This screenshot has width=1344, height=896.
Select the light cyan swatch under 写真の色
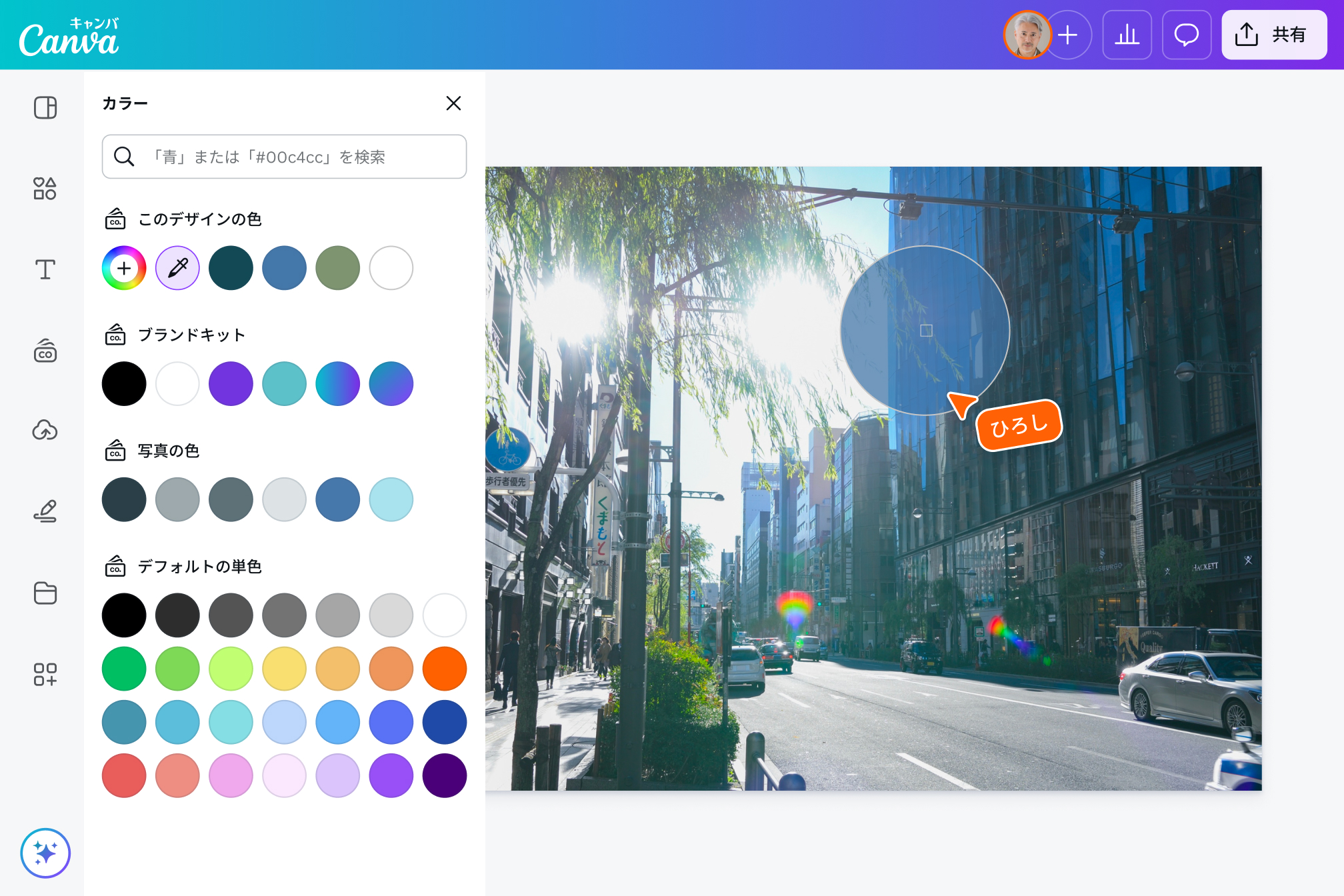(391, 499)
